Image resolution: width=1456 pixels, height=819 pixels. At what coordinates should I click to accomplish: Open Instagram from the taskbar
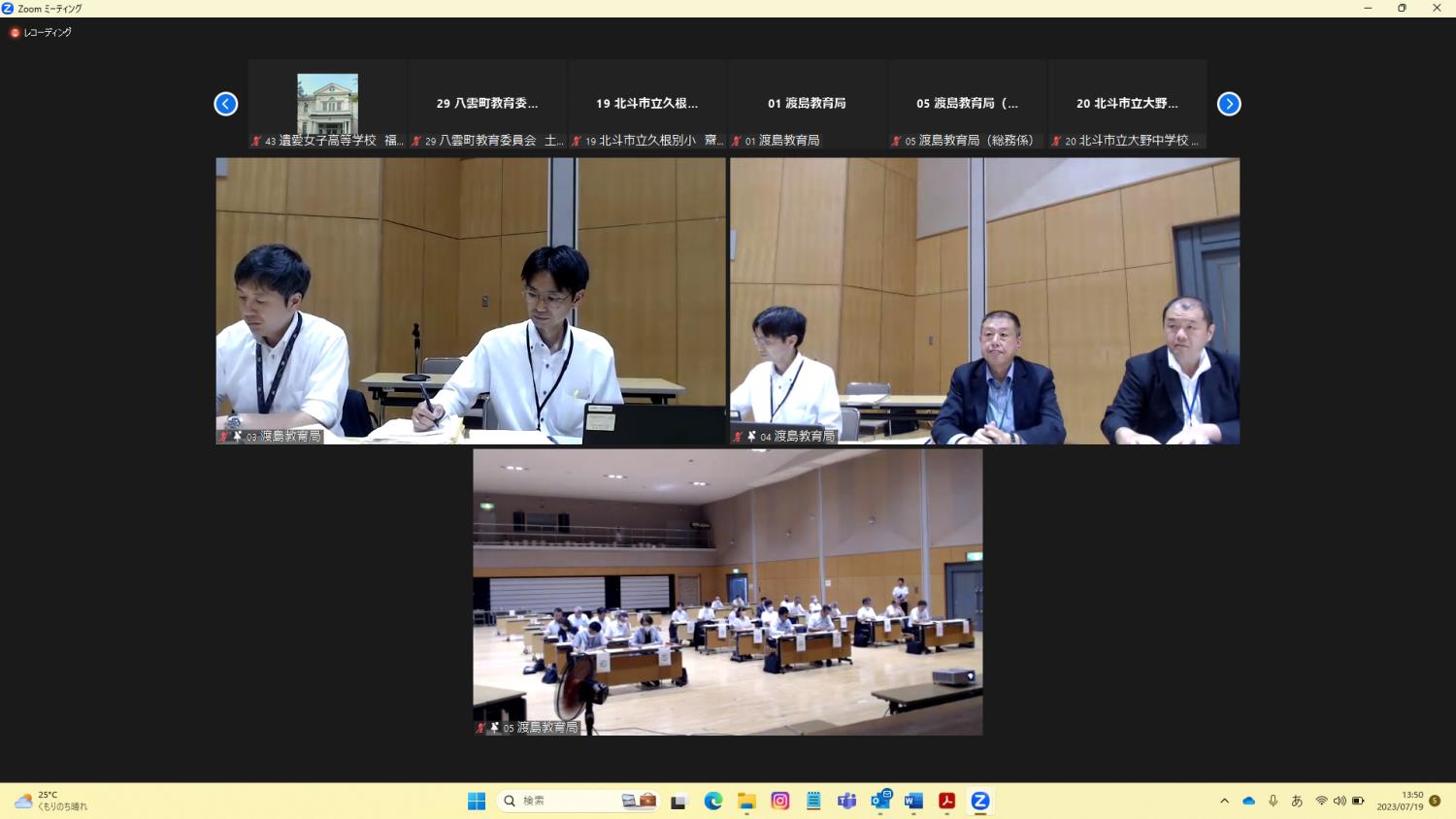pyautogui.click(x=780, y=801)
